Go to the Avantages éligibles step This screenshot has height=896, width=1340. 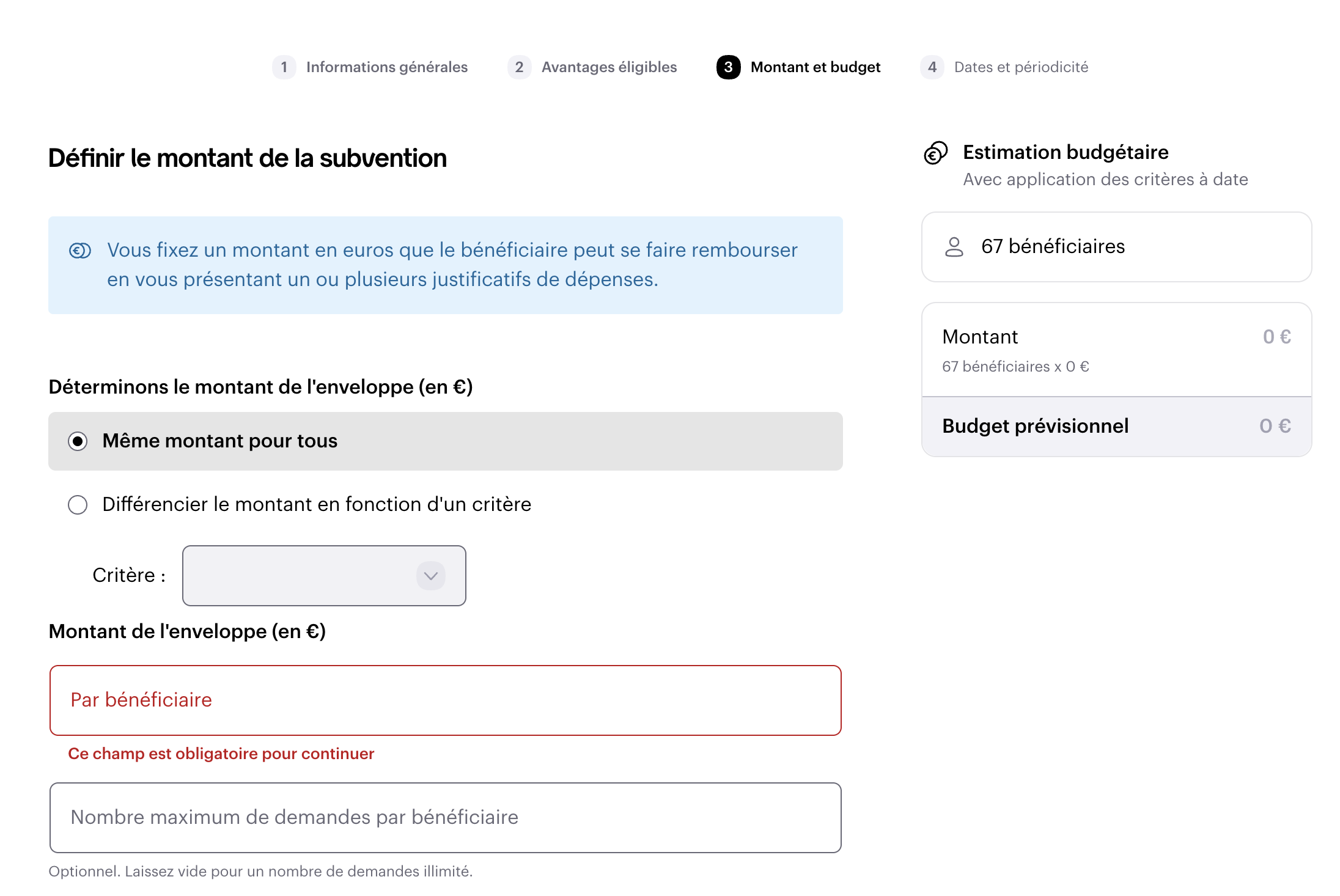click(x=609, y=67)
